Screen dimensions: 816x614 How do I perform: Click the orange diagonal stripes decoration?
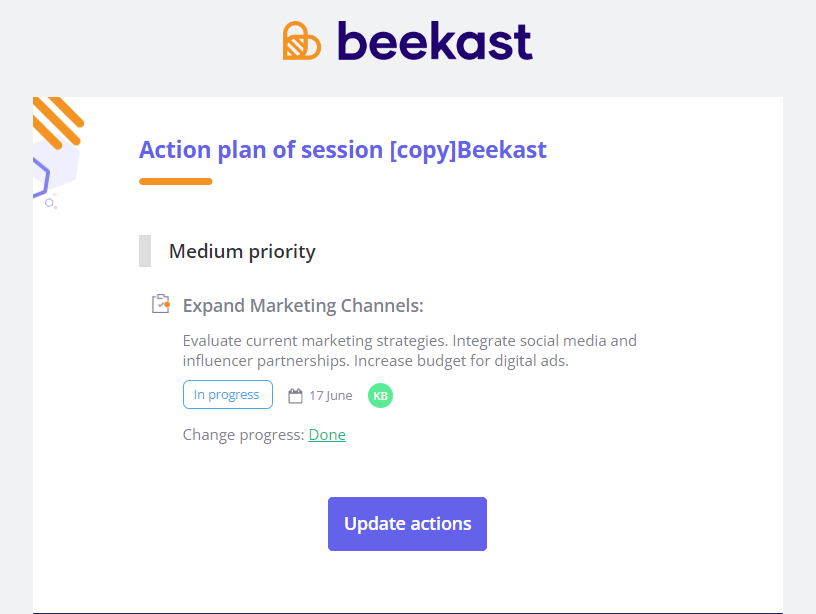55,122
